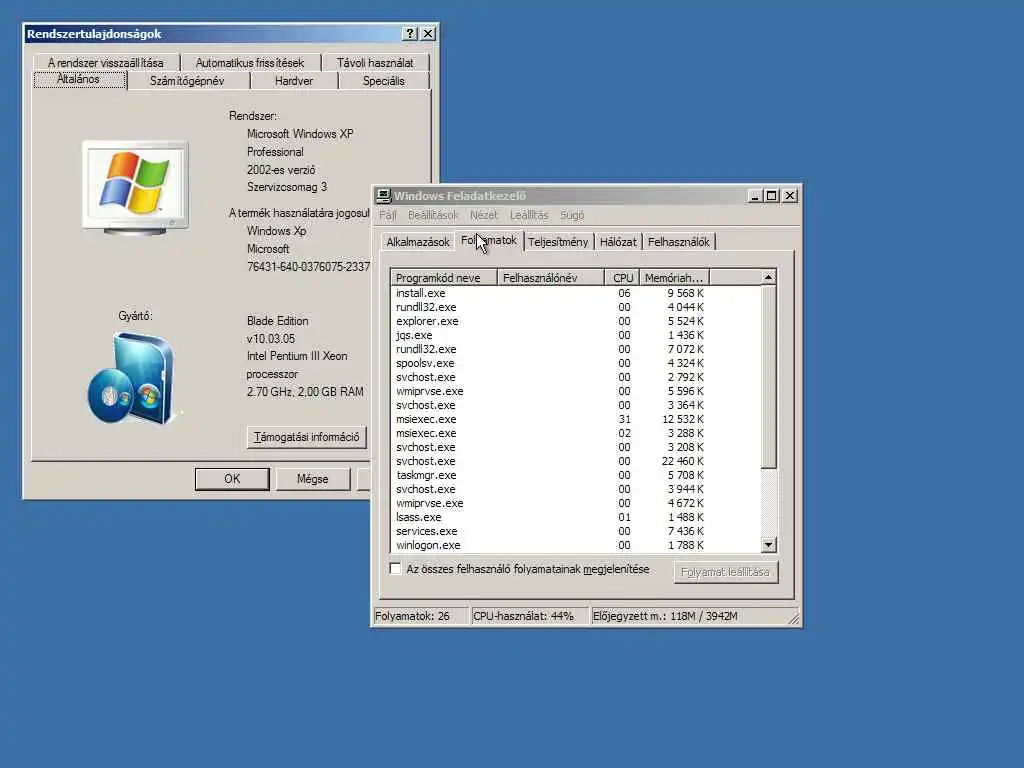Sort by Felhasználónév column header

551,278
